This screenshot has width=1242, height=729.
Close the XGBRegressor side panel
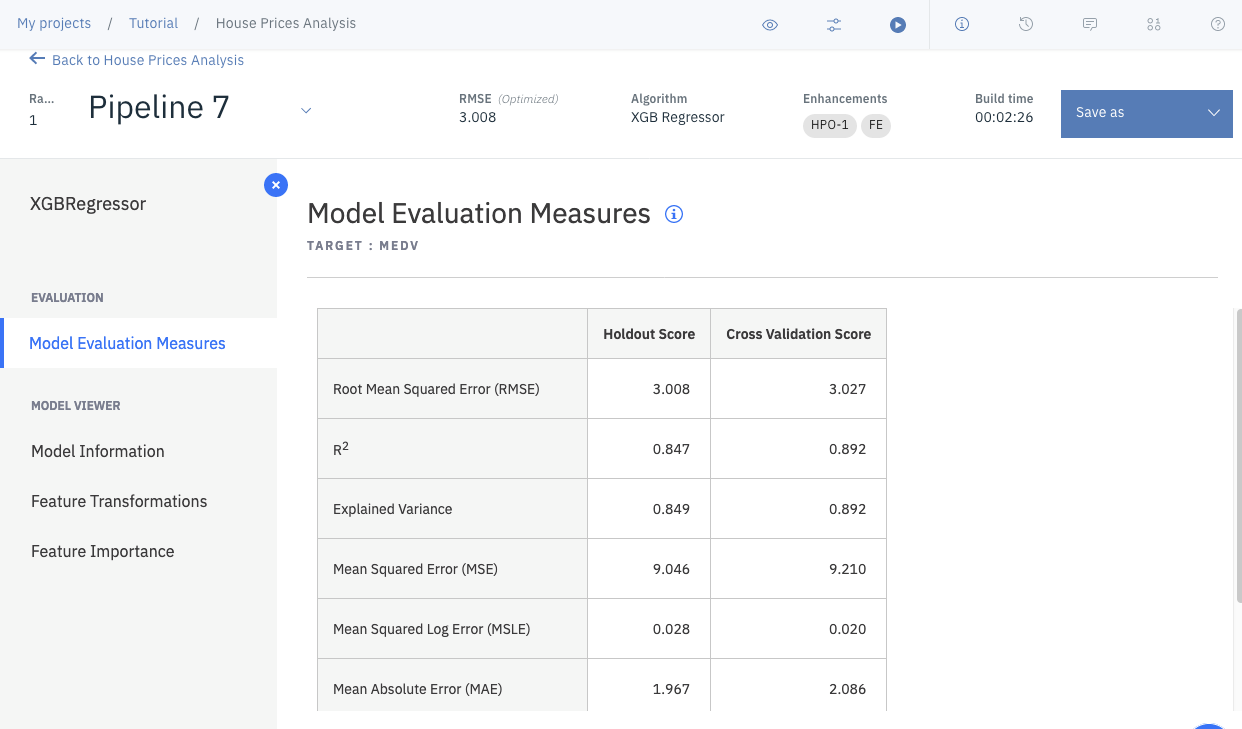click(x=276, y=185)
